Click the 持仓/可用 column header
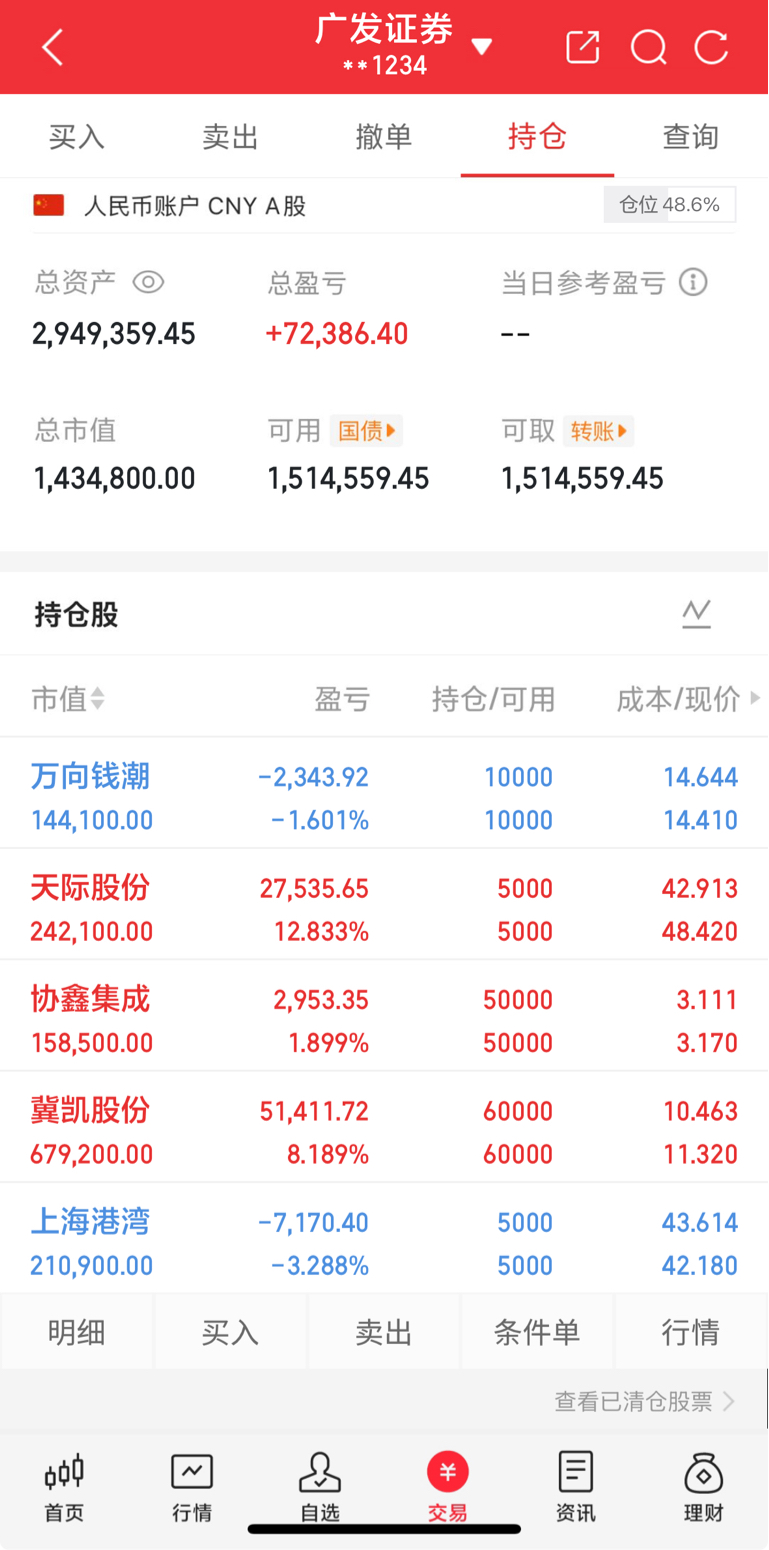 [493, 698]
